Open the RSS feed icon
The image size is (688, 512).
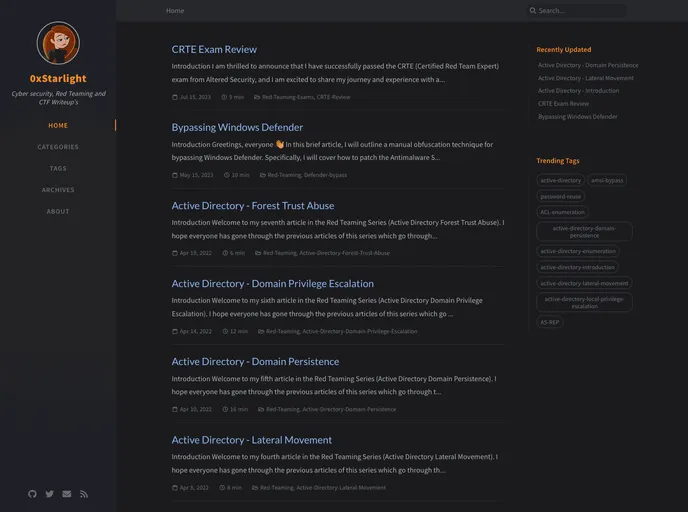click(x=84, y=494)
